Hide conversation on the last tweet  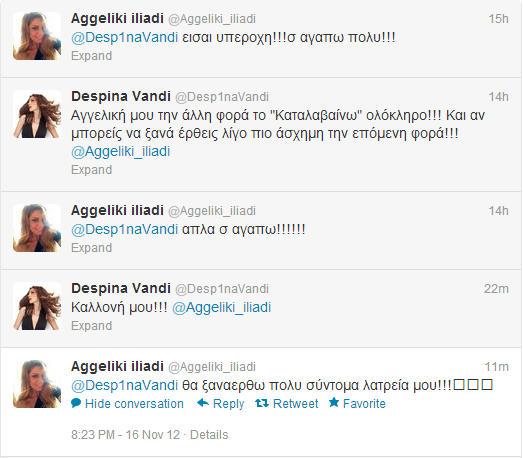pyautogui.click(x=134, y=404)
